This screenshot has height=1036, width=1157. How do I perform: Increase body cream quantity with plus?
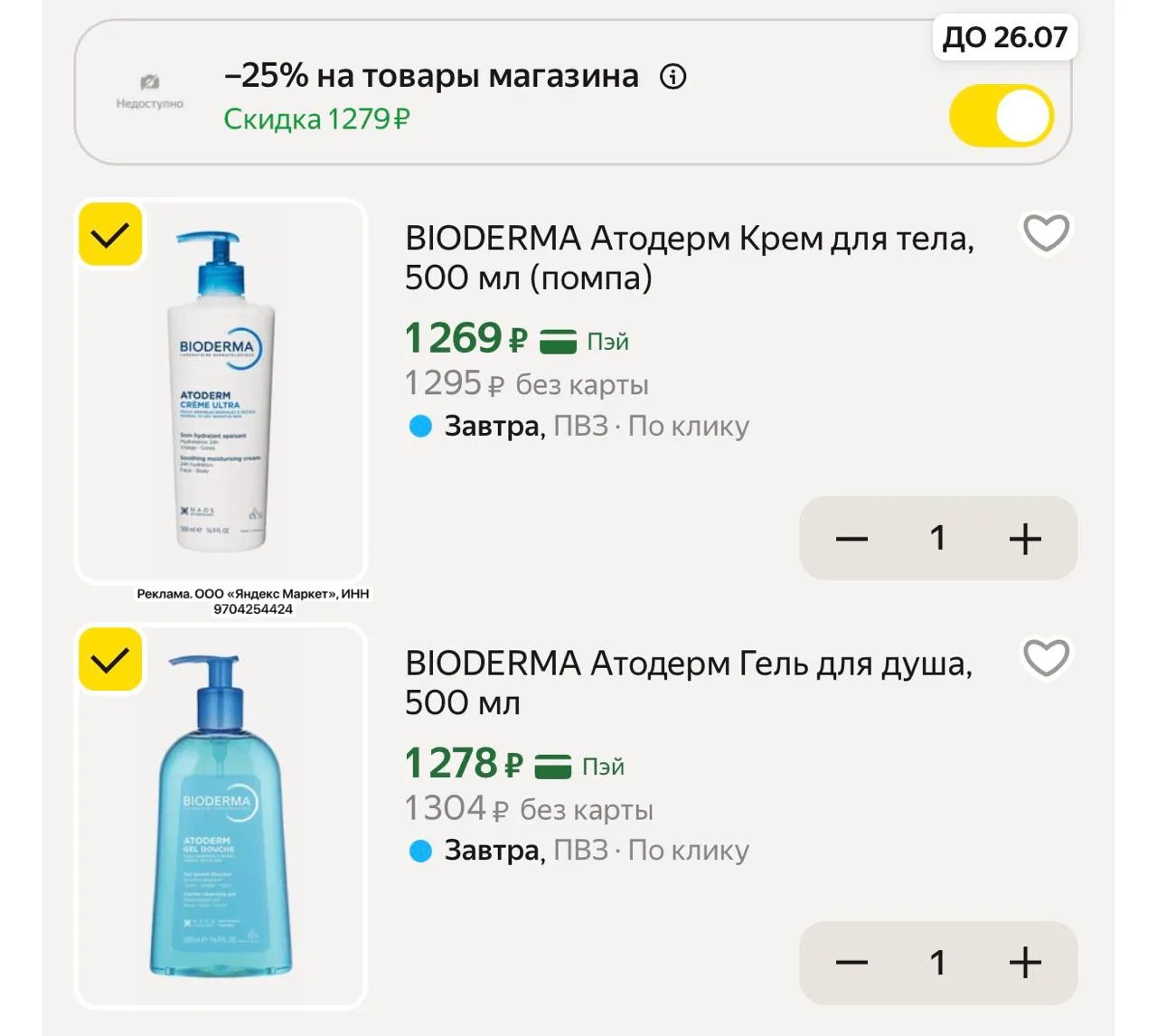point(1025,539)
